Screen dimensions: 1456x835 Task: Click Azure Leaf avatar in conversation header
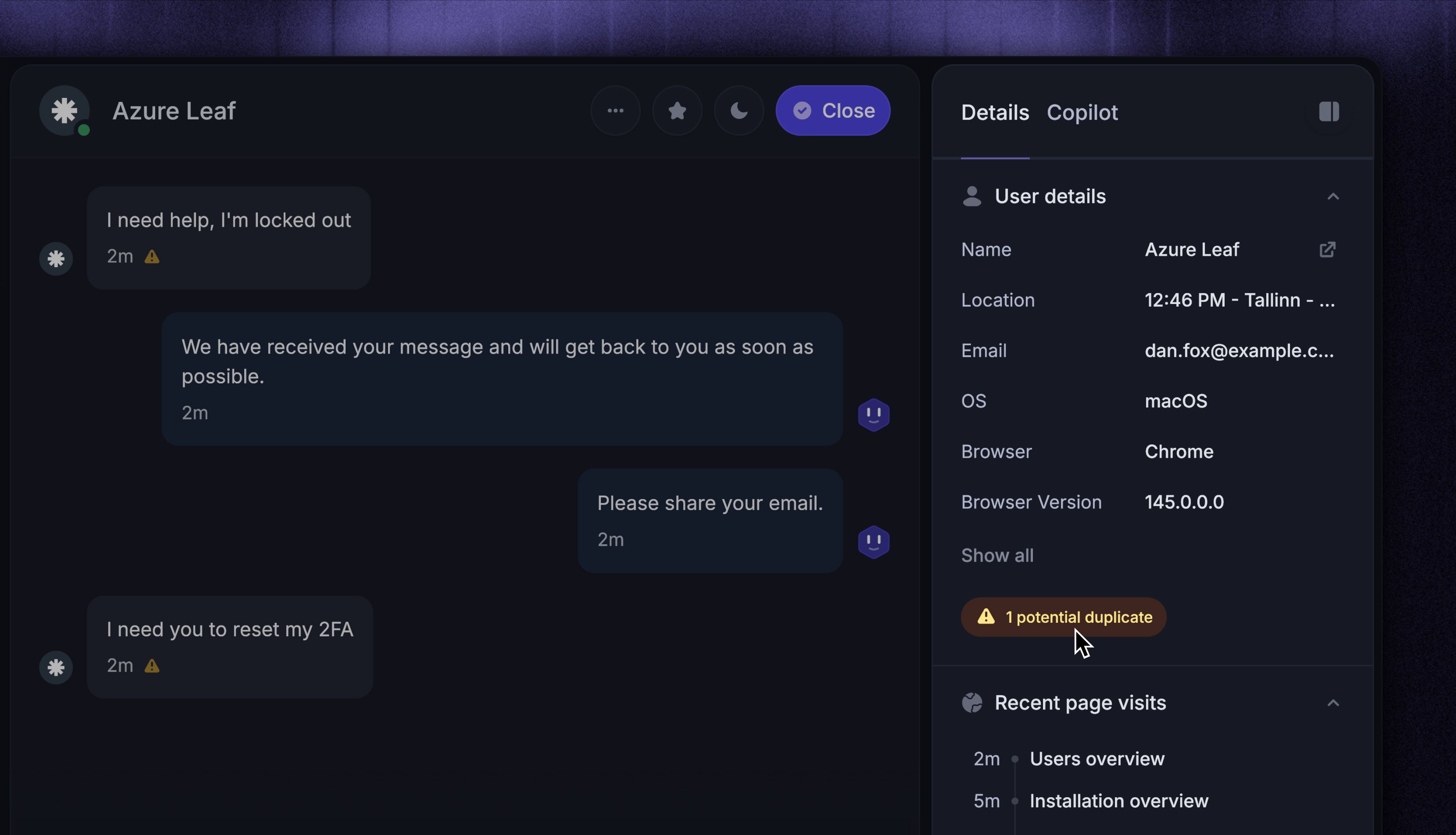64,111
